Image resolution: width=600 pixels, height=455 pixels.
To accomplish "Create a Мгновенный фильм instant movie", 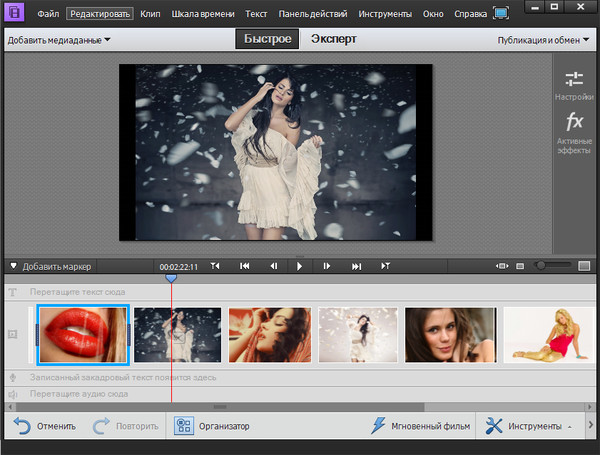I will 421,426.
